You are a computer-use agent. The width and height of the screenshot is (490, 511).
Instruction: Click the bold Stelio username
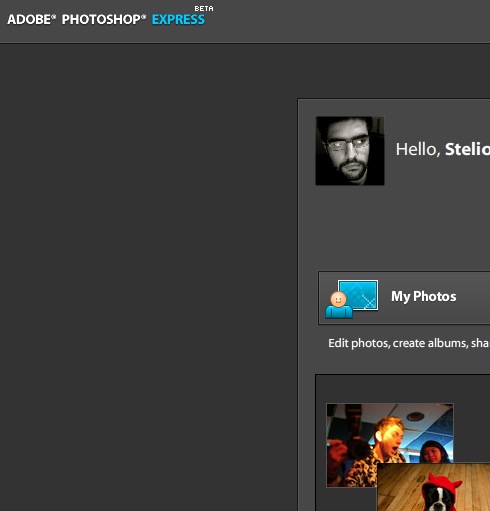pos(468,149)
